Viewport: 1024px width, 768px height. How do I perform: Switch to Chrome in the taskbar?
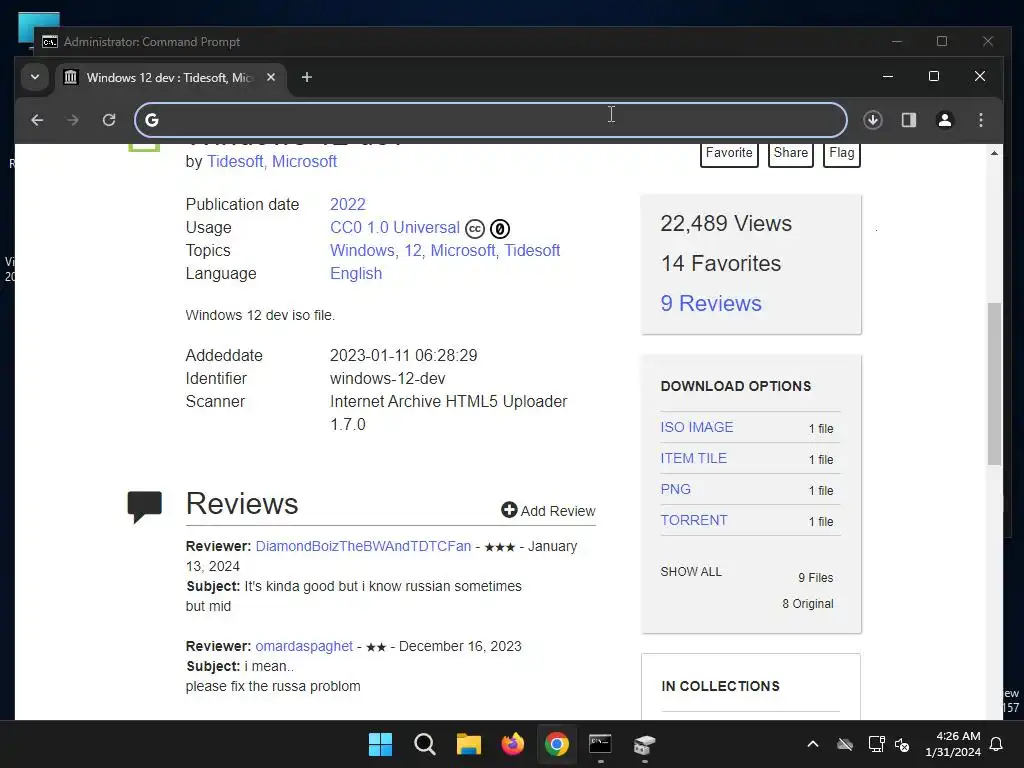(x=556, y=744)
